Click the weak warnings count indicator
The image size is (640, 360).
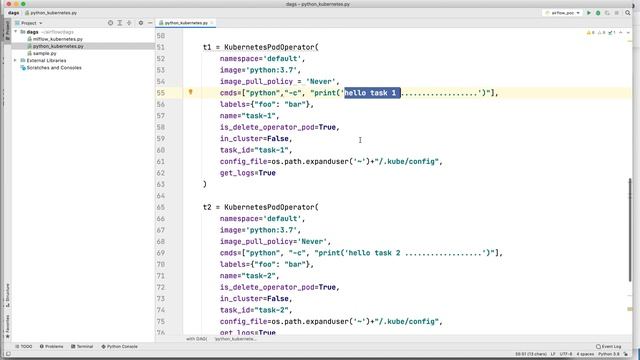[x=601, y=32]
